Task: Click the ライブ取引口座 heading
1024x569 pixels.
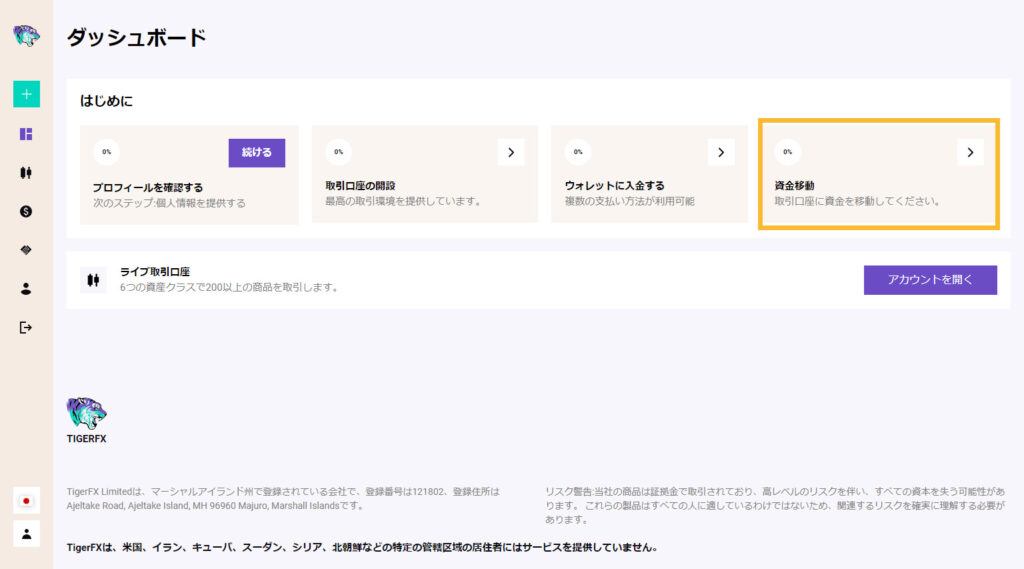Action: pyautogui.click(x=155, y=272)
